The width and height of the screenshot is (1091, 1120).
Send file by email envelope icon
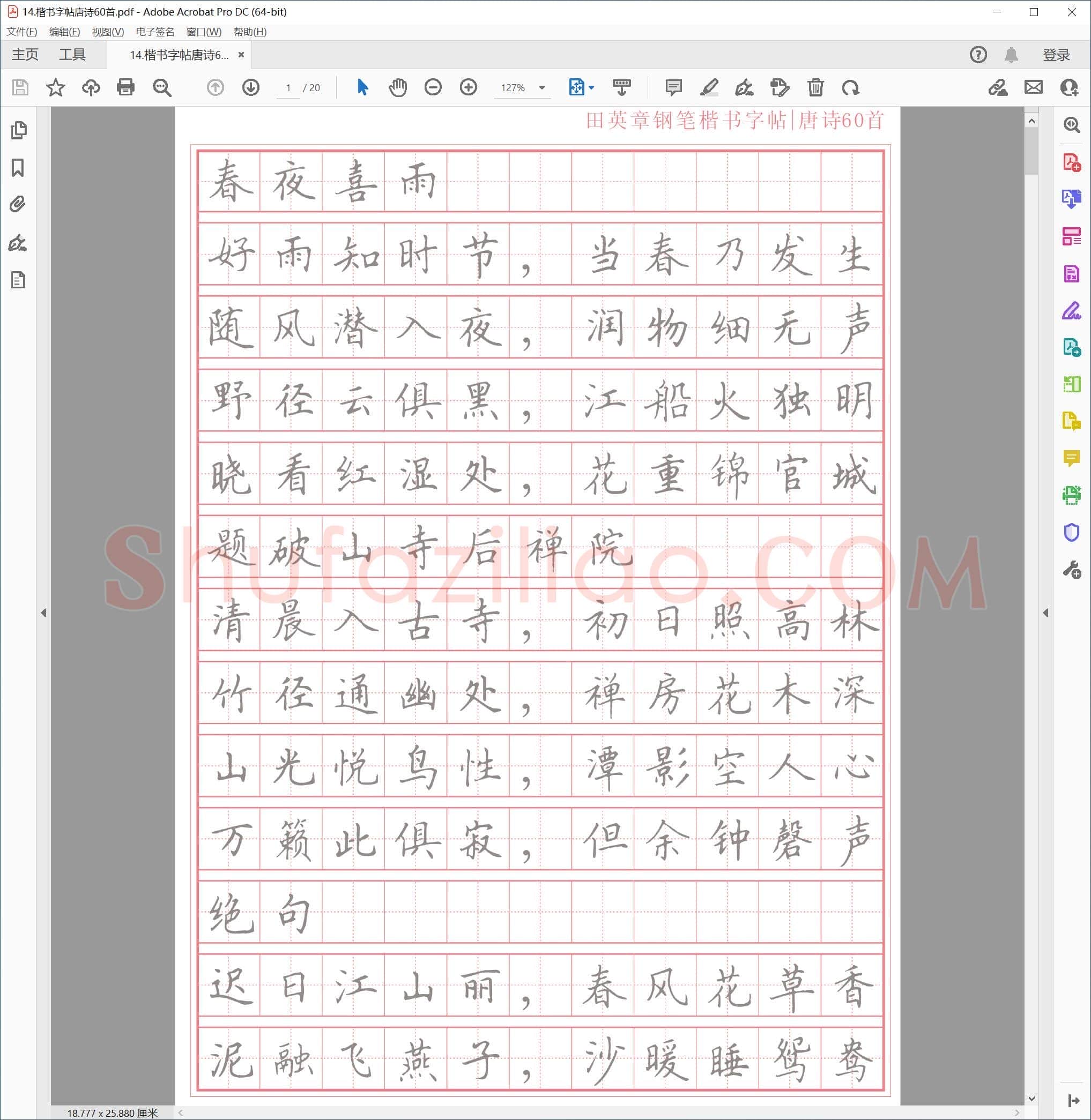pos(1034,88)
